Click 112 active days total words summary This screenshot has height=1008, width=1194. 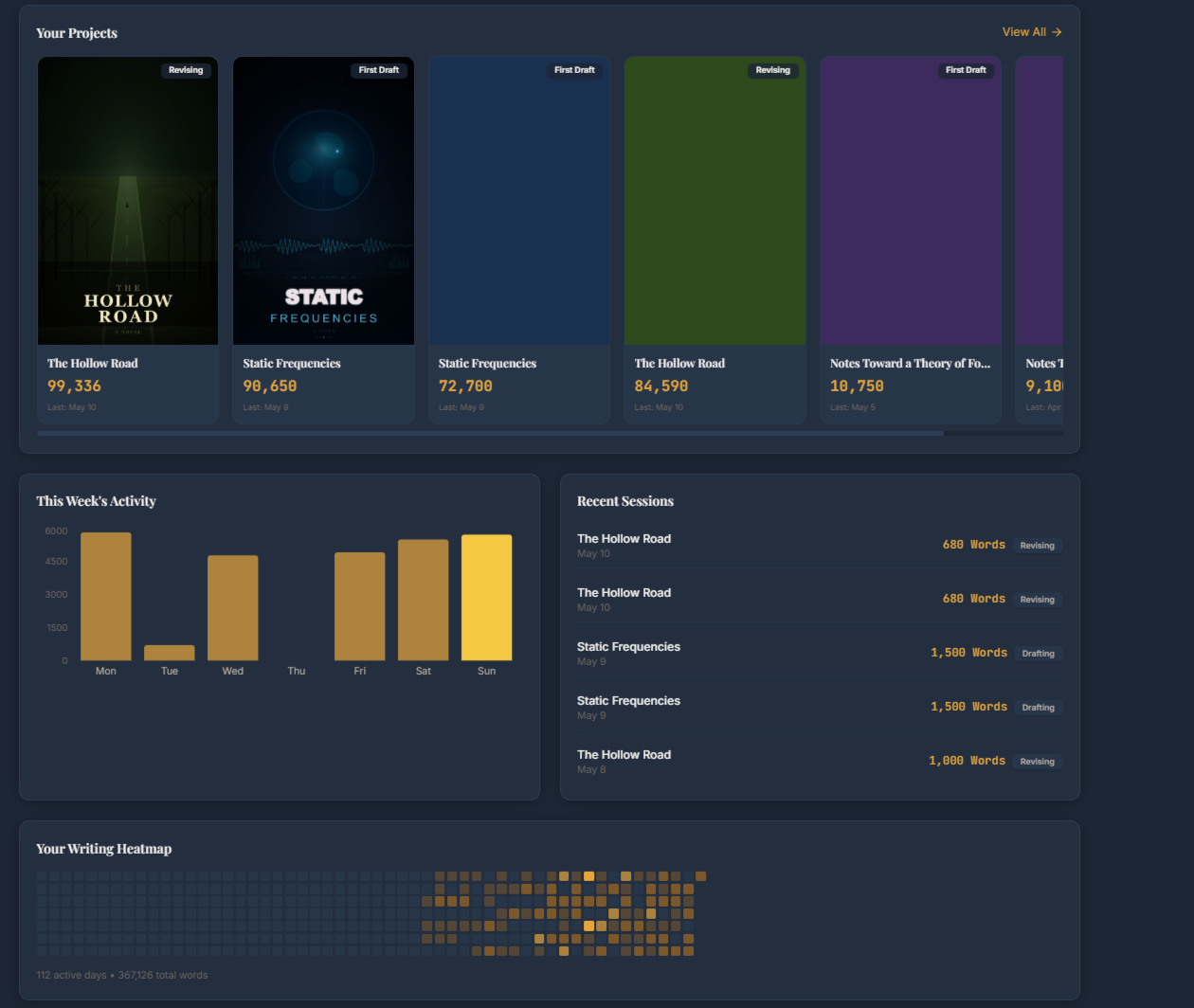click(122, 975)
